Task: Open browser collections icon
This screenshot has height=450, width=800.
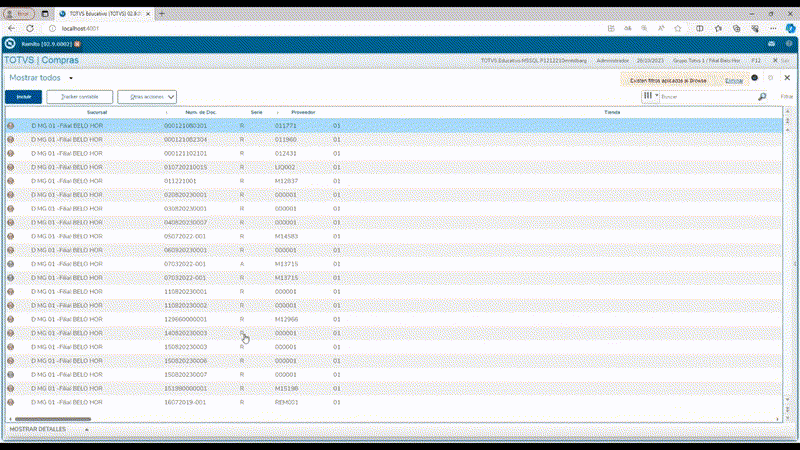Action: [736, 29]
